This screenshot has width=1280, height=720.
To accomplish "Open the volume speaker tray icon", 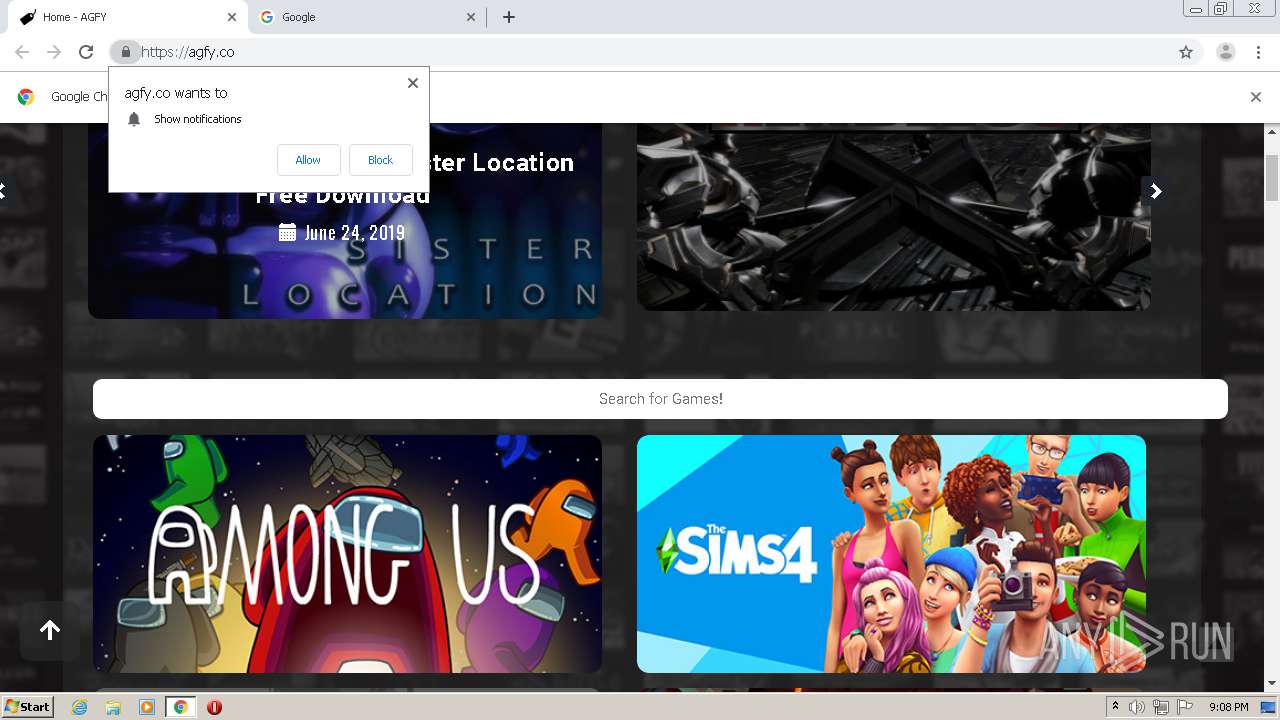I will click(1137, 707).
